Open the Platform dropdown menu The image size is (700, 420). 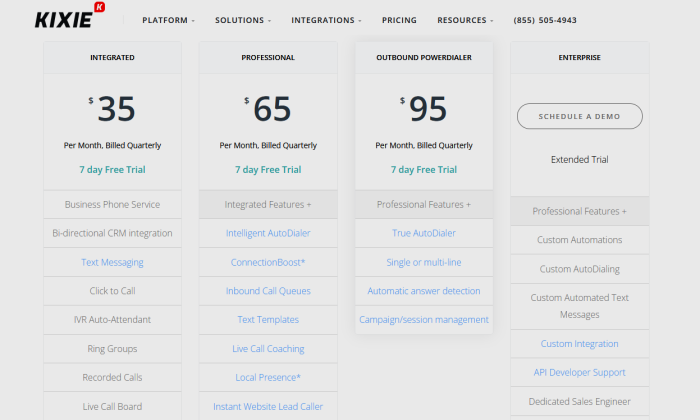[168, 20]
